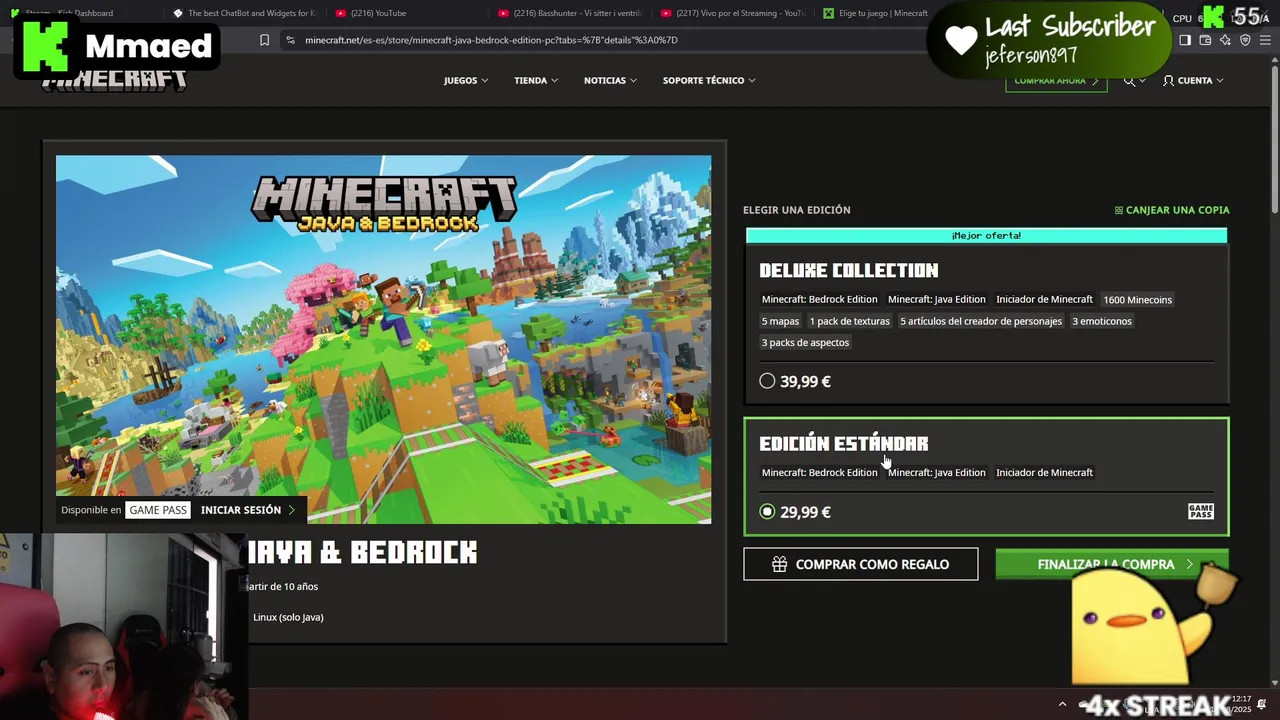This screenshot has width=1280, height=720.
Task: Click the COMPRAR COMO REGALO button
Action: click(860, 564)
